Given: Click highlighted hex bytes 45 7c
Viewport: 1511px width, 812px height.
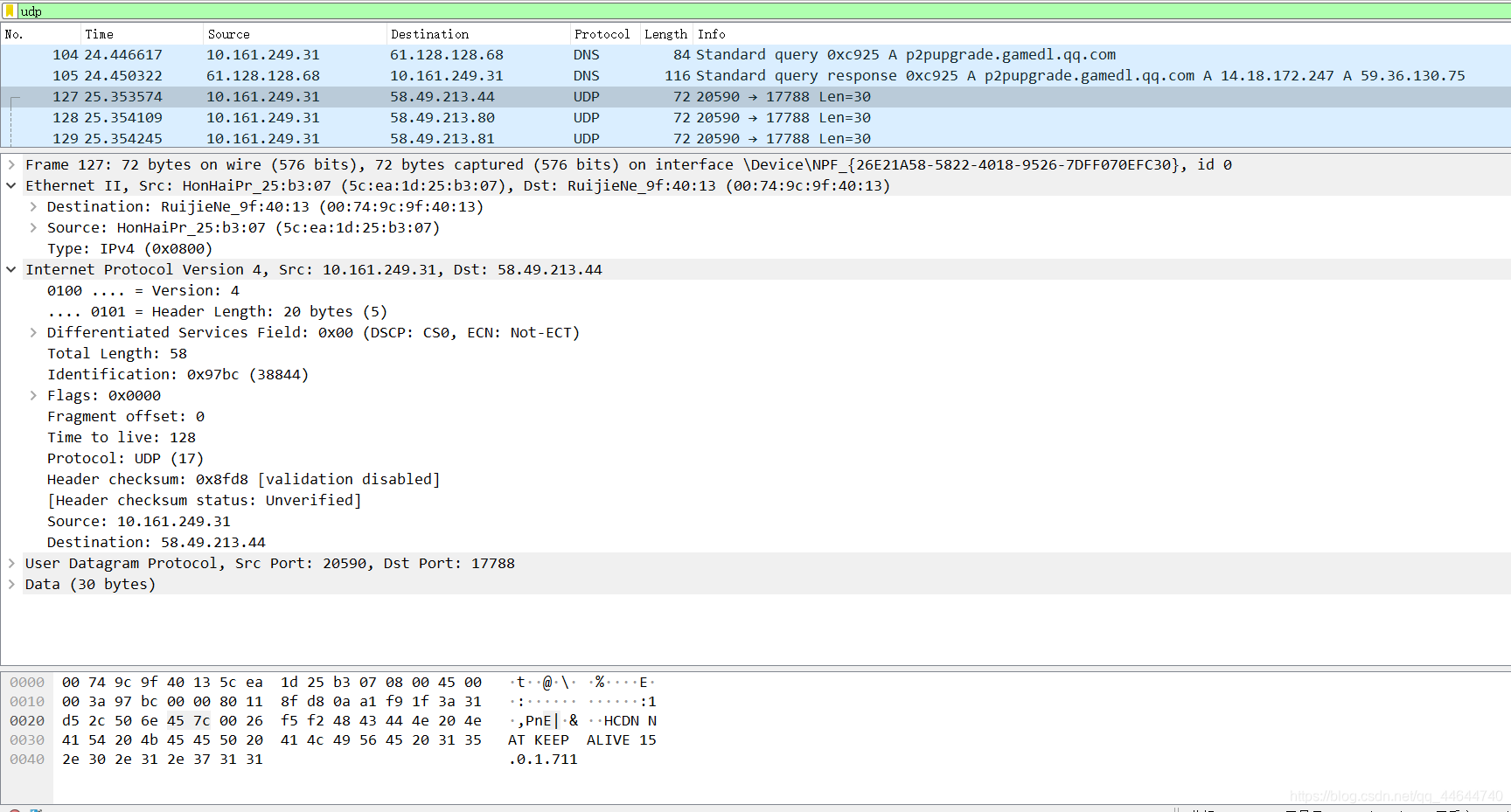Looking at the screenshot, I should pyautogui.click(x=189, y=721).
